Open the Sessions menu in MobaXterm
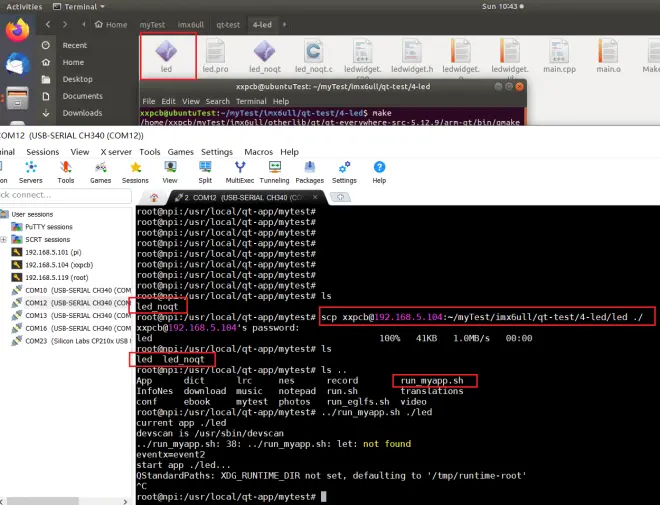The height and width of the screenshot is (505, 660). point(43,152)
